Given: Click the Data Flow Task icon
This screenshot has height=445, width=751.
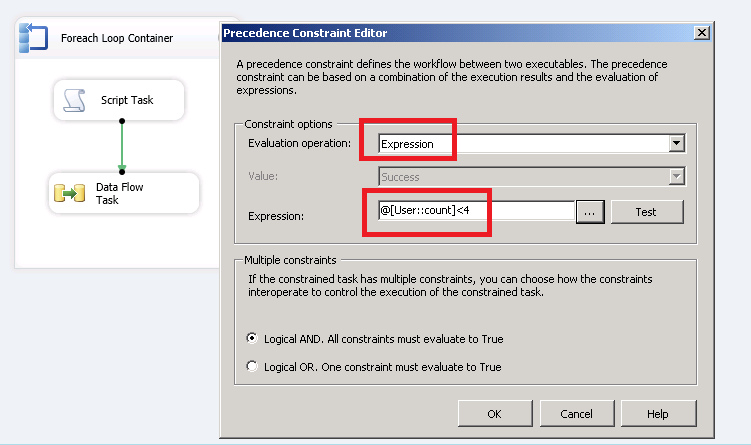Looking at the screenshot, I should 69,192.
